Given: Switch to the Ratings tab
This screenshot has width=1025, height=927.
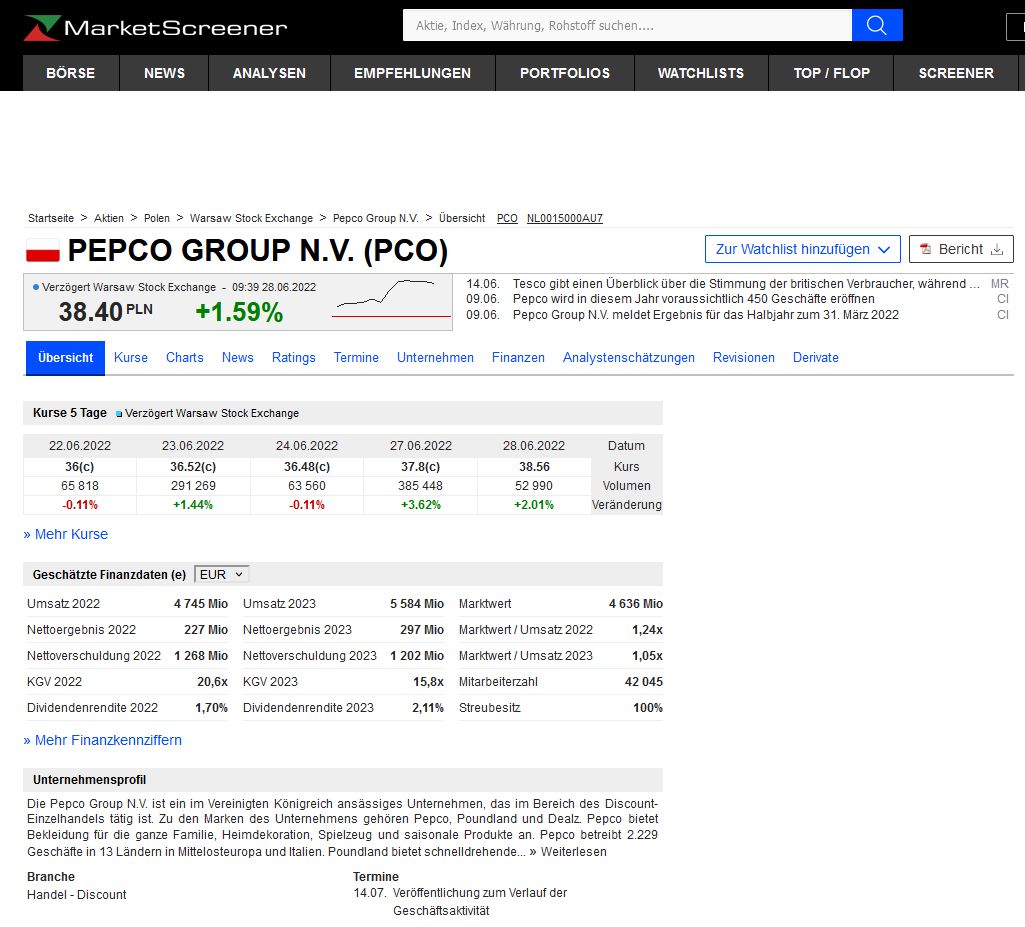Looking at the screenshot, I should pos(294,358).
